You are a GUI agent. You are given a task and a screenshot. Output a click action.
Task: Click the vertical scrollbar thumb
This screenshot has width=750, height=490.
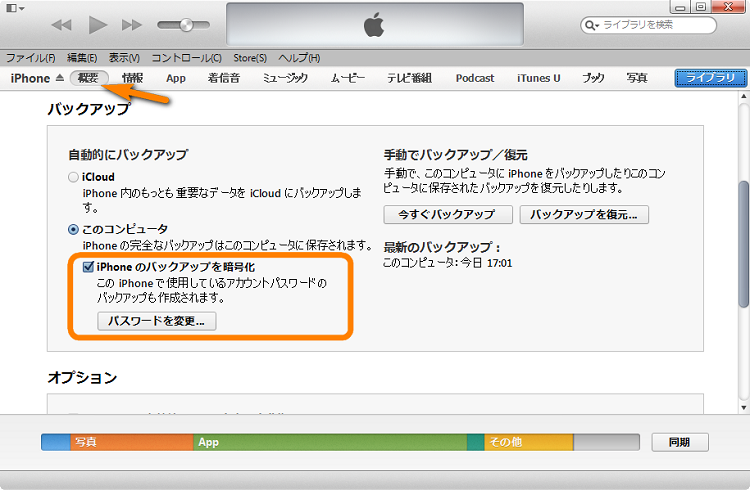[x=744, y=244]
